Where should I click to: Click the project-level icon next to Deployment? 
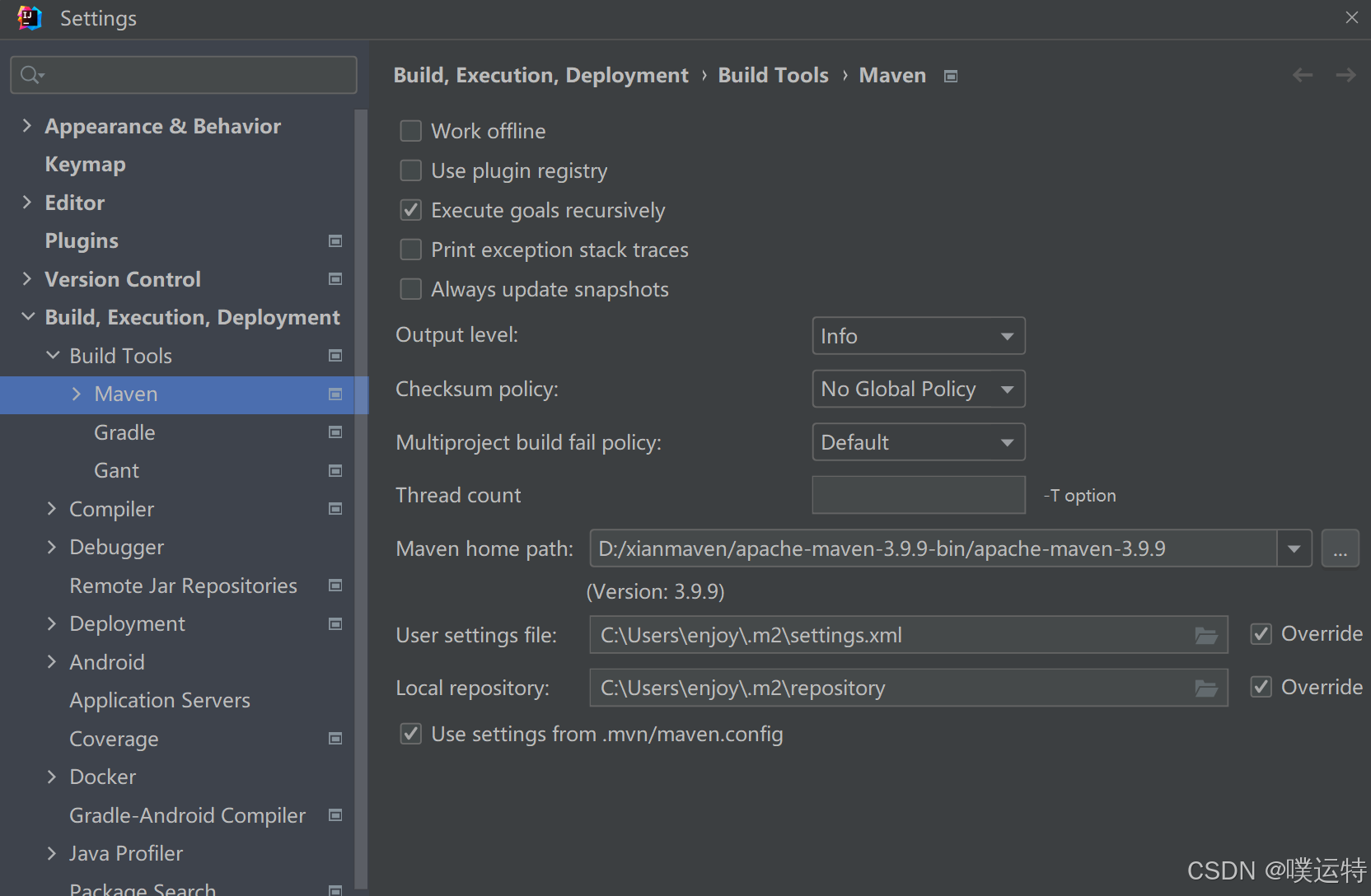pyautogui.click(x=335, y=623)
